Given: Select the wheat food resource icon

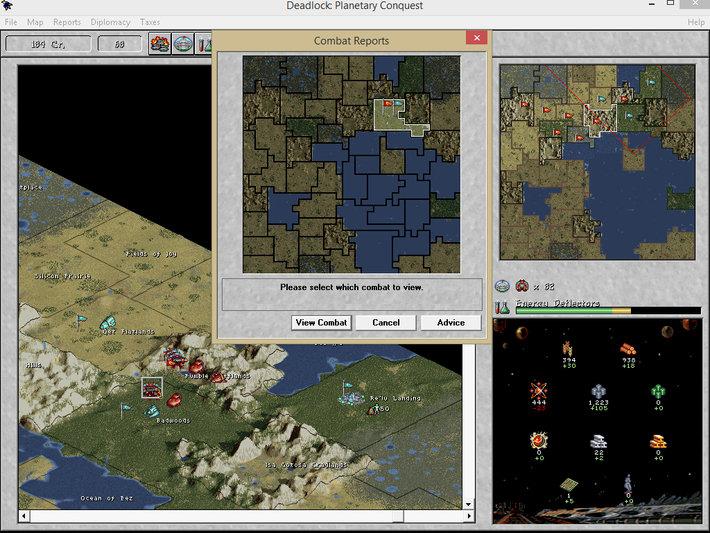Looking at the screenshot, I should pyautogui.click(x=568, y=348).
